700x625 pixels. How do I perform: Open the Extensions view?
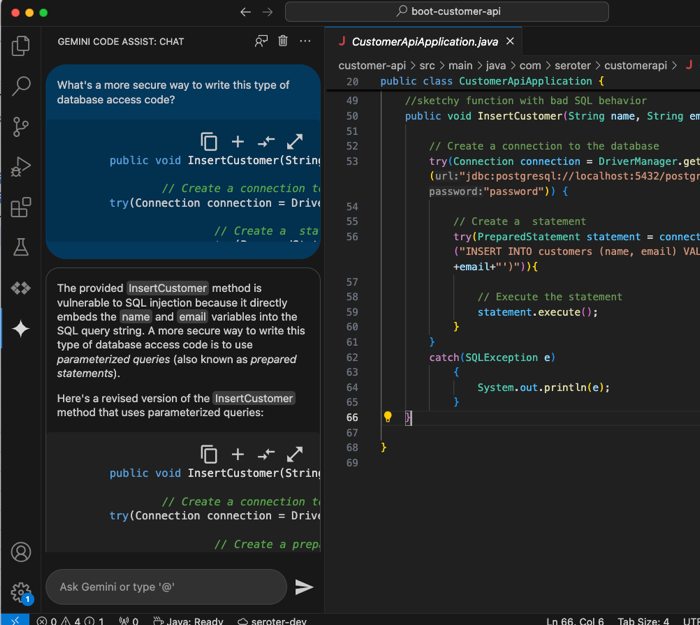coord(20,207)
